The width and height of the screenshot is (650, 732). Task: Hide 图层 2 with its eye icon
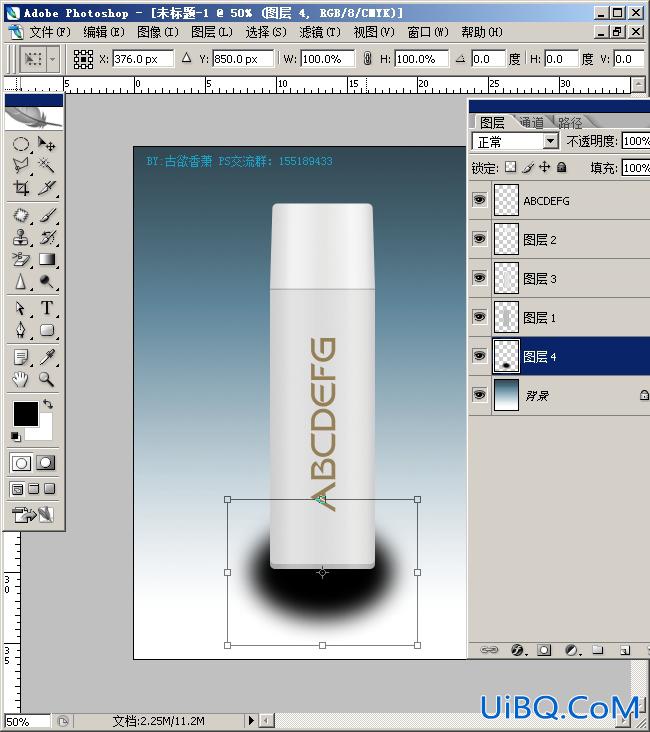coord(479,239)
